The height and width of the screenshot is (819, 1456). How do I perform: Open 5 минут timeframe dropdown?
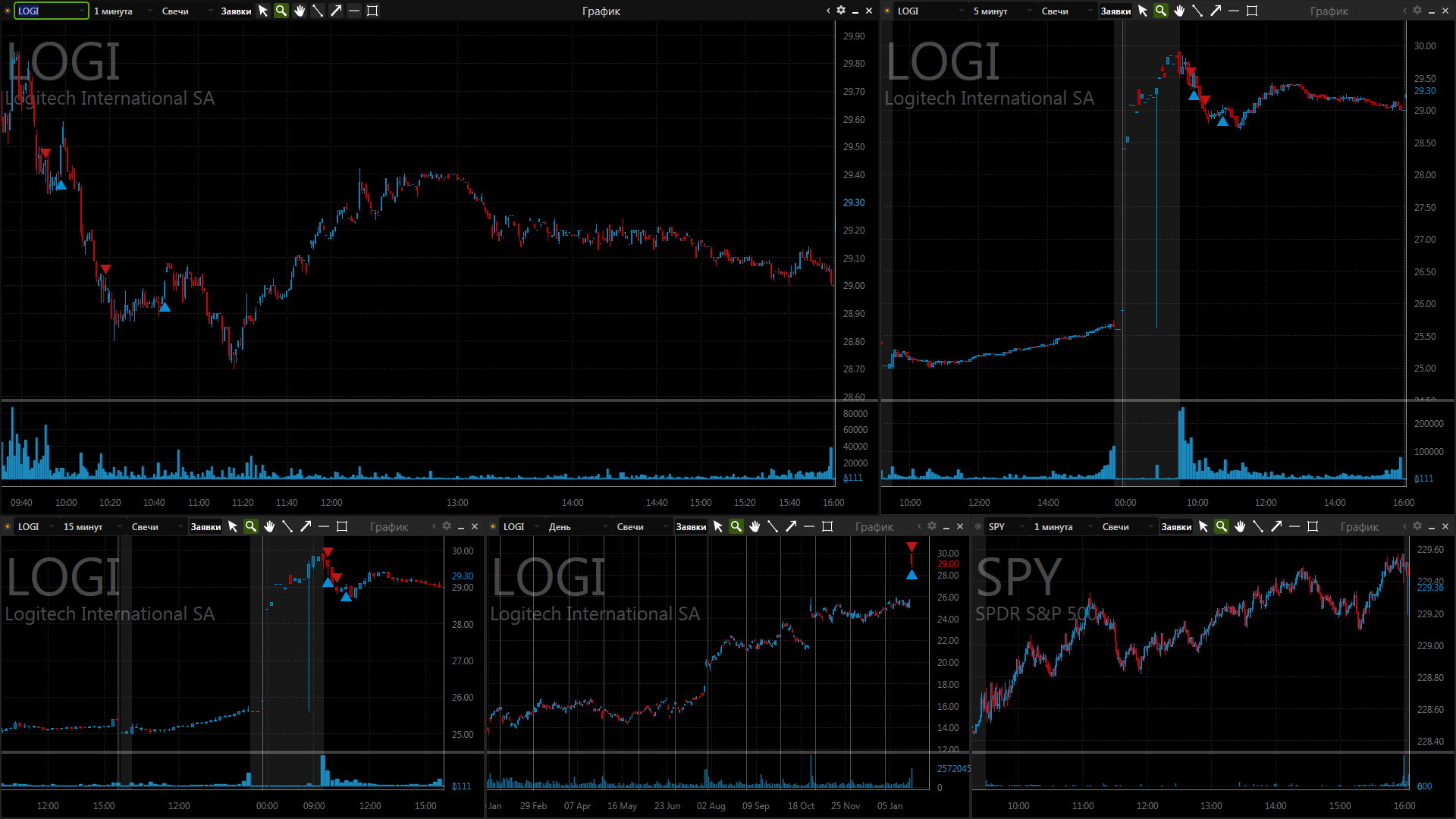(x=1001, y=11)
